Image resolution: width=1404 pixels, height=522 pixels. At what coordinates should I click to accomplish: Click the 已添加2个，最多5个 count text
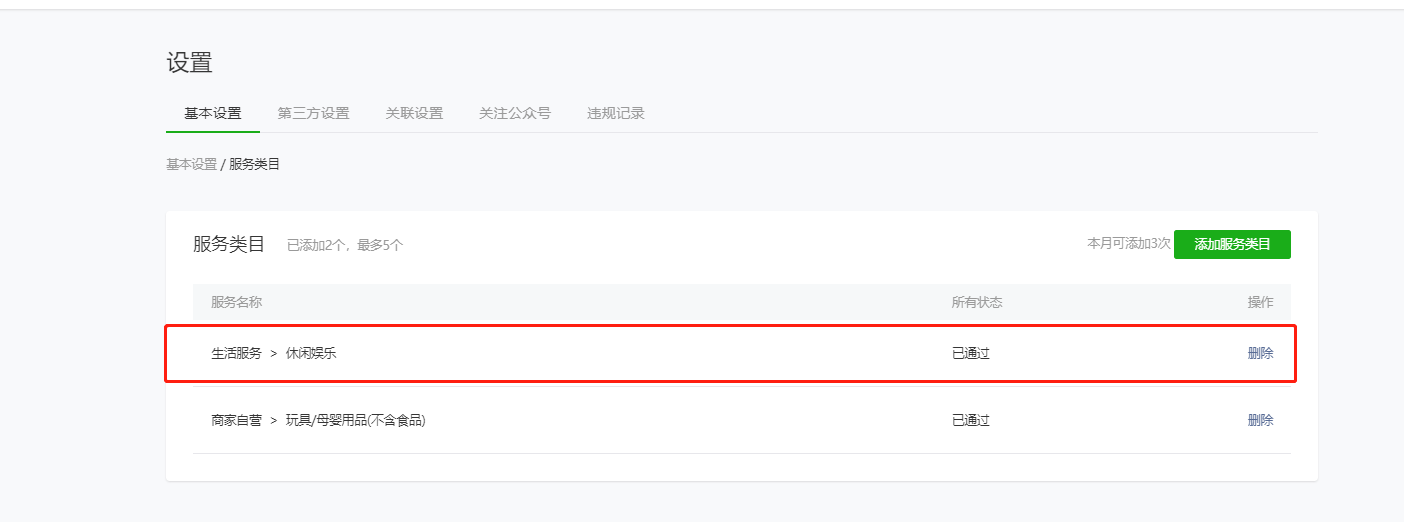click(345, 245)
